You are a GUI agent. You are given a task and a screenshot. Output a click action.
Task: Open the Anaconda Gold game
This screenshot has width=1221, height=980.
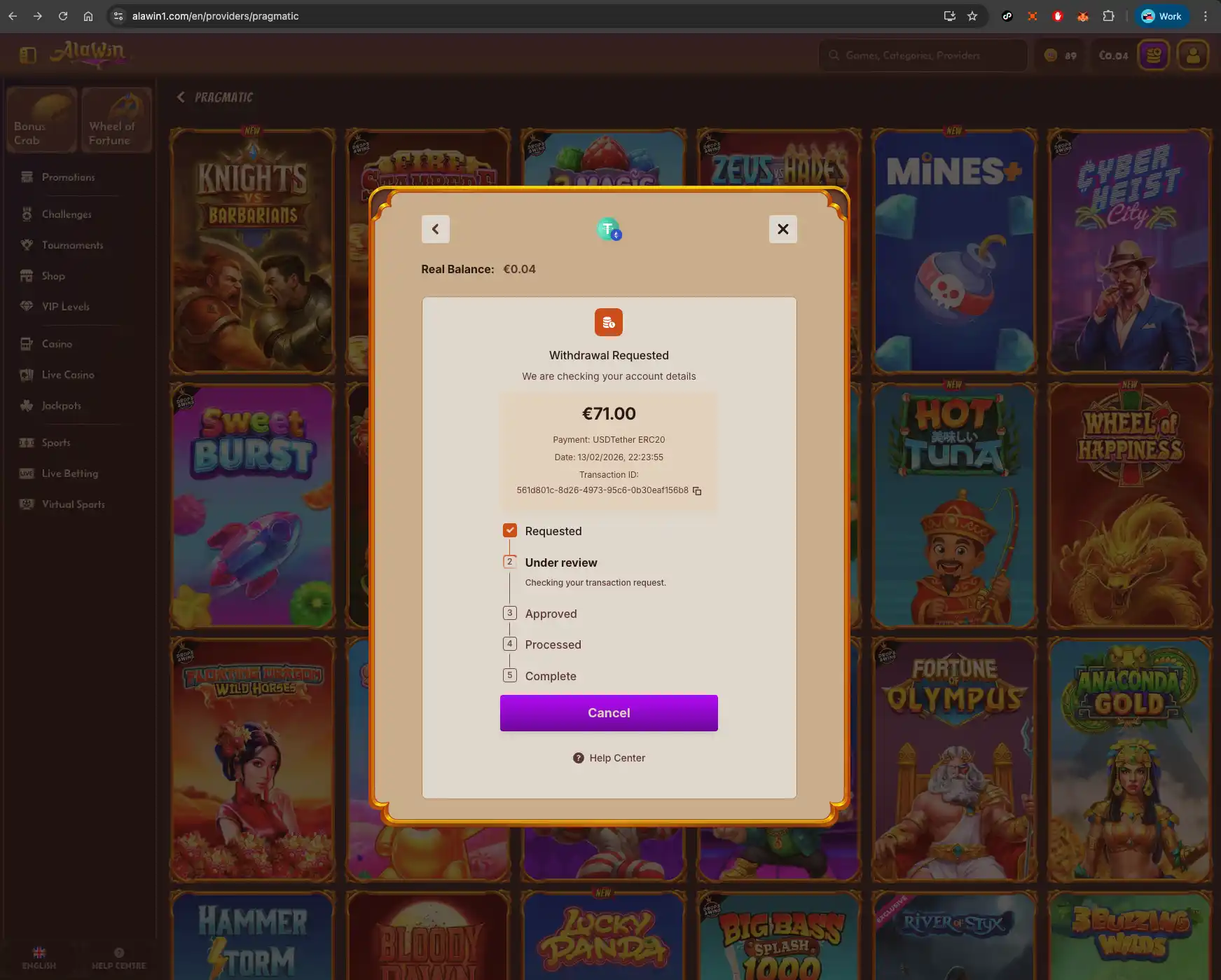click(1129, 759)
